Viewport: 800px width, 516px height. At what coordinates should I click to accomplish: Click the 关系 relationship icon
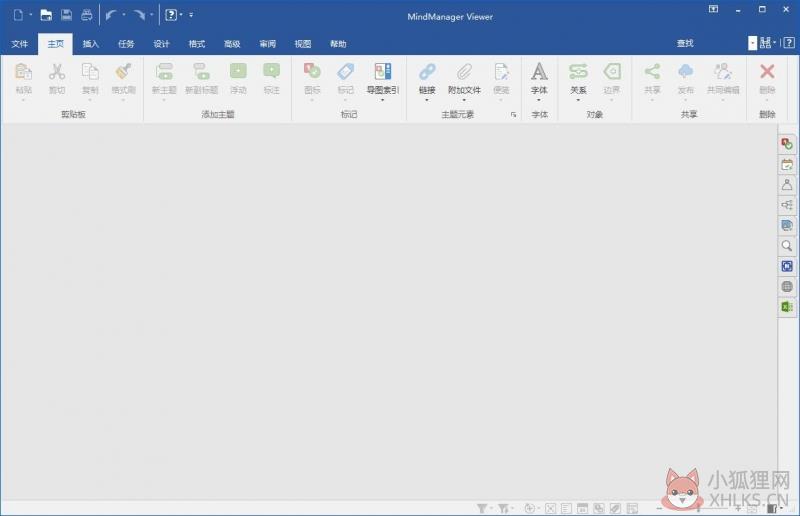tap(578, 71)
